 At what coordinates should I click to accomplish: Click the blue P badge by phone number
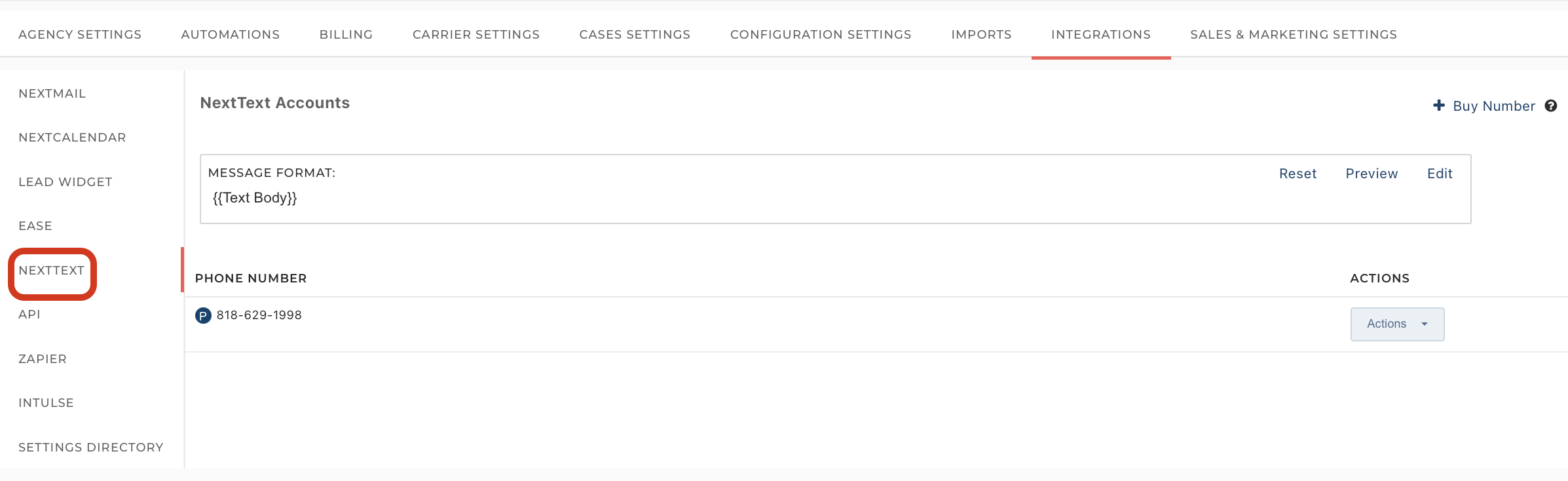pyautogui.click(x=204, y=316)
